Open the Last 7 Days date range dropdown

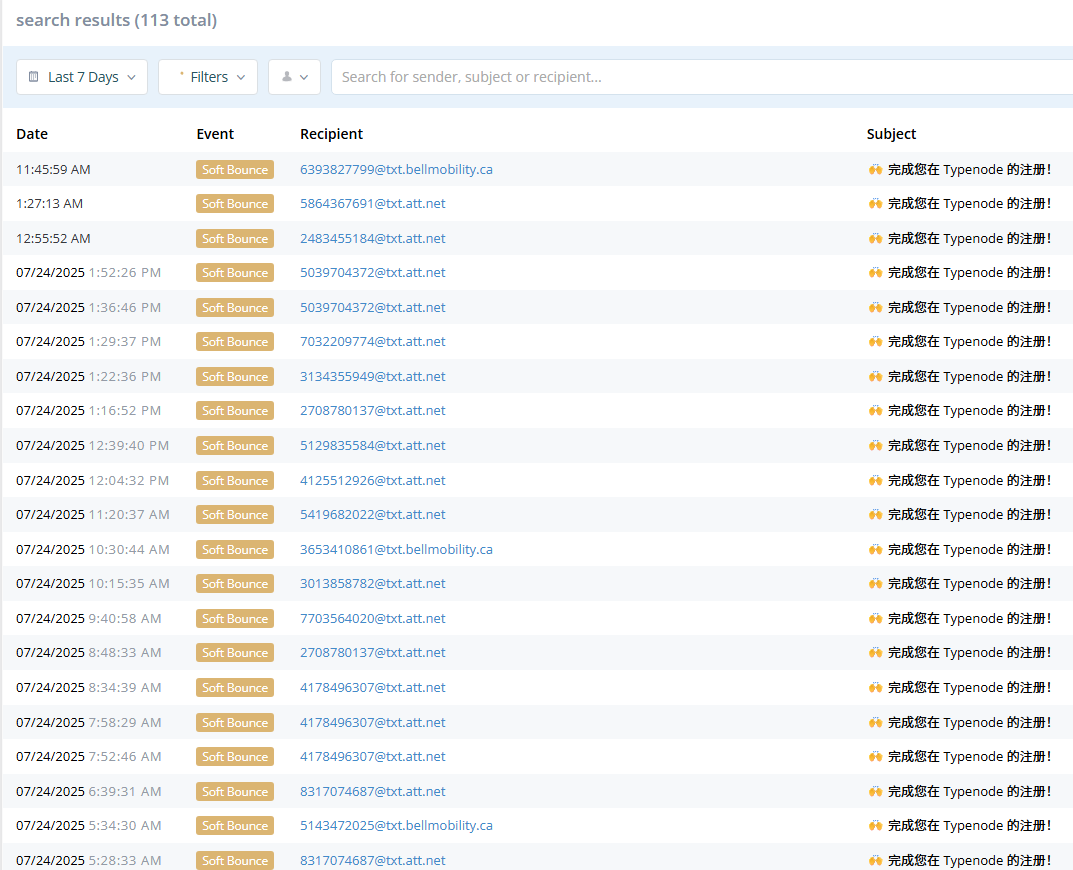82,77
